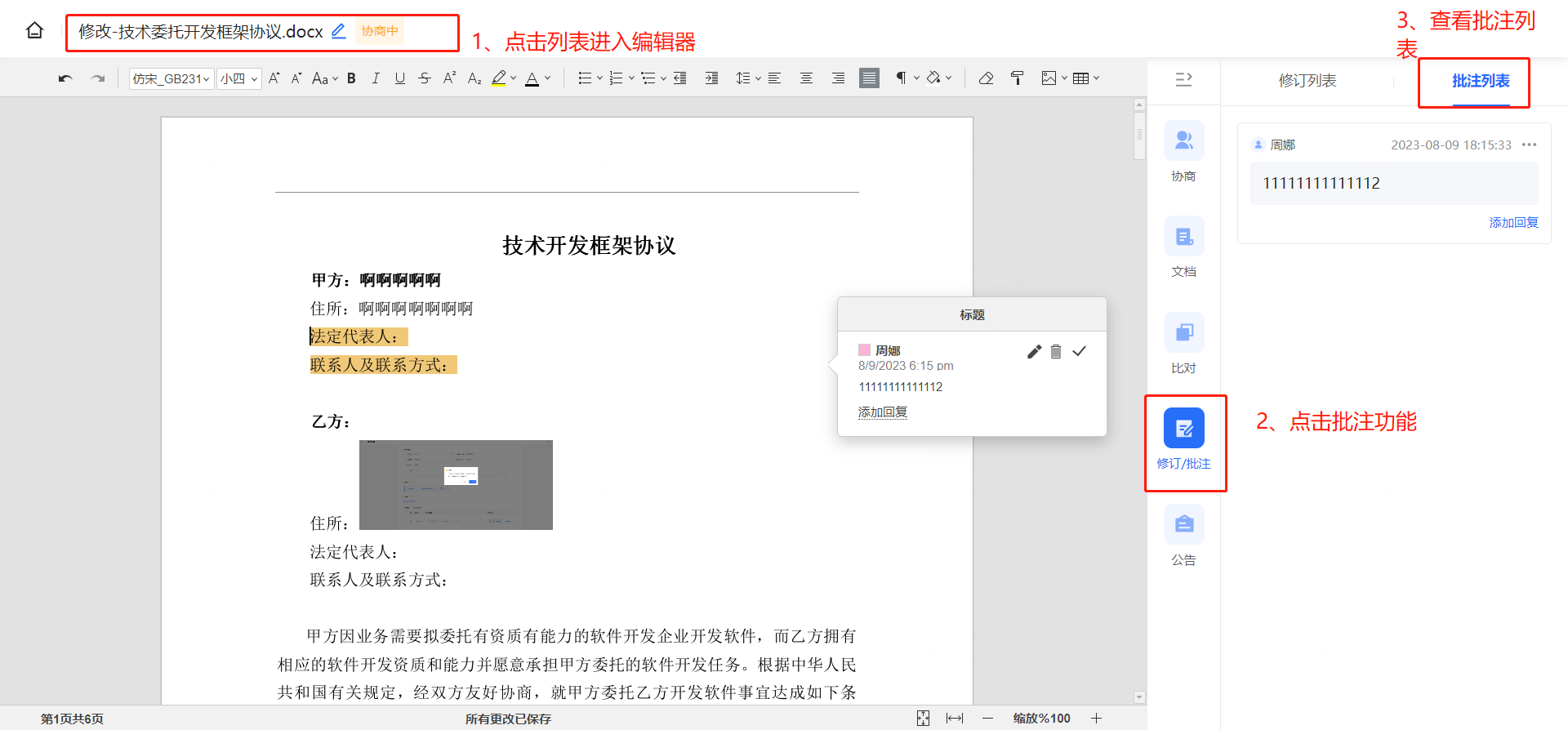1568x730 pixels.
Task: Open the multilevel list menu
Action: pyautogui.click(x=653, y=78)
